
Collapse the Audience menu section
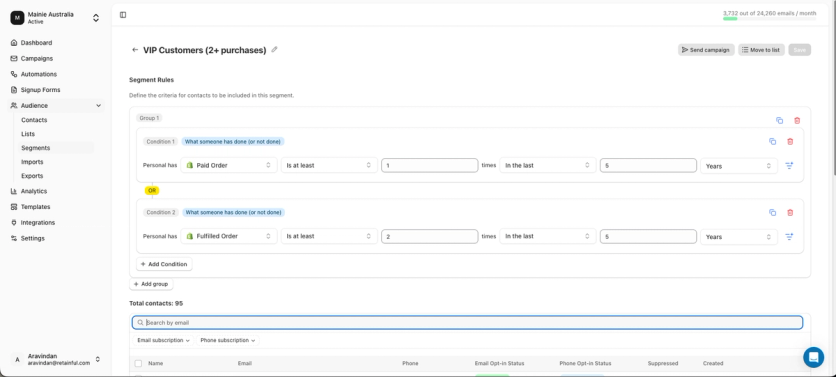click(99, 106)
